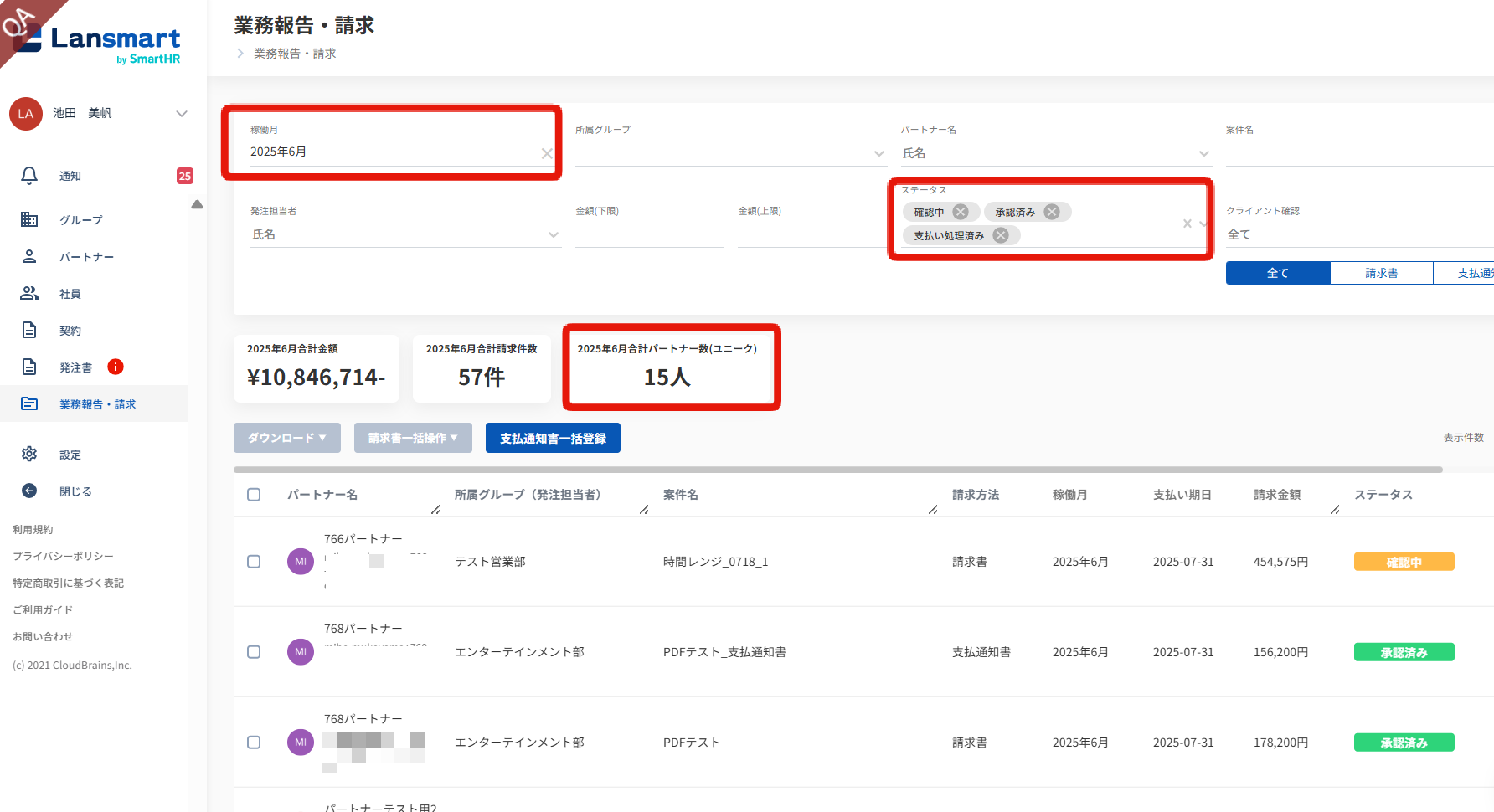Viewport: 1494px width, 812px height.
Task: Open the 利用規約 link
Action: [33, 529]
